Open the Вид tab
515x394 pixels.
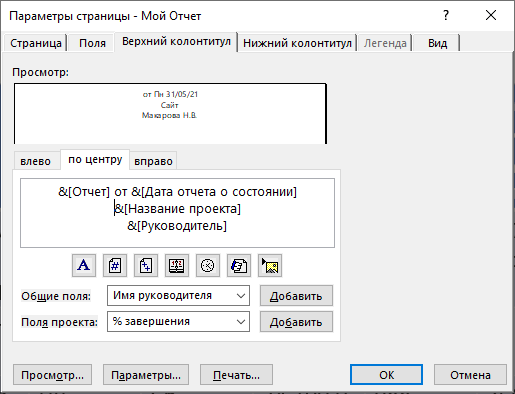[x=437, y=43]
